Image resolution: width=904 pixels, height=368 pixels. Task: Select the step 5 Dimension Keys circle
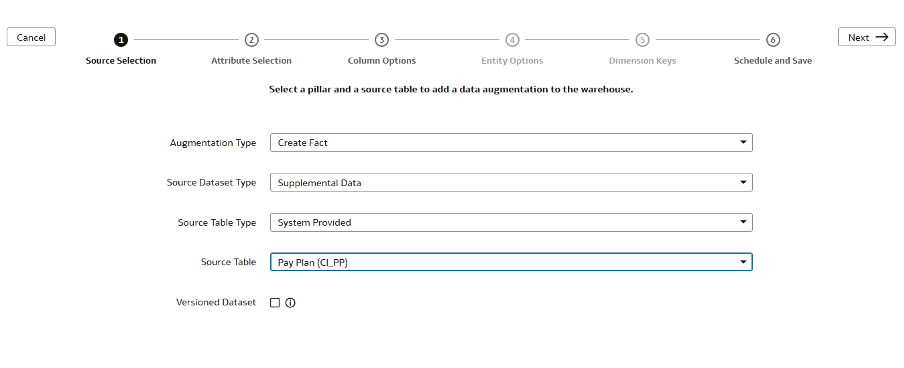click(642, 40)
